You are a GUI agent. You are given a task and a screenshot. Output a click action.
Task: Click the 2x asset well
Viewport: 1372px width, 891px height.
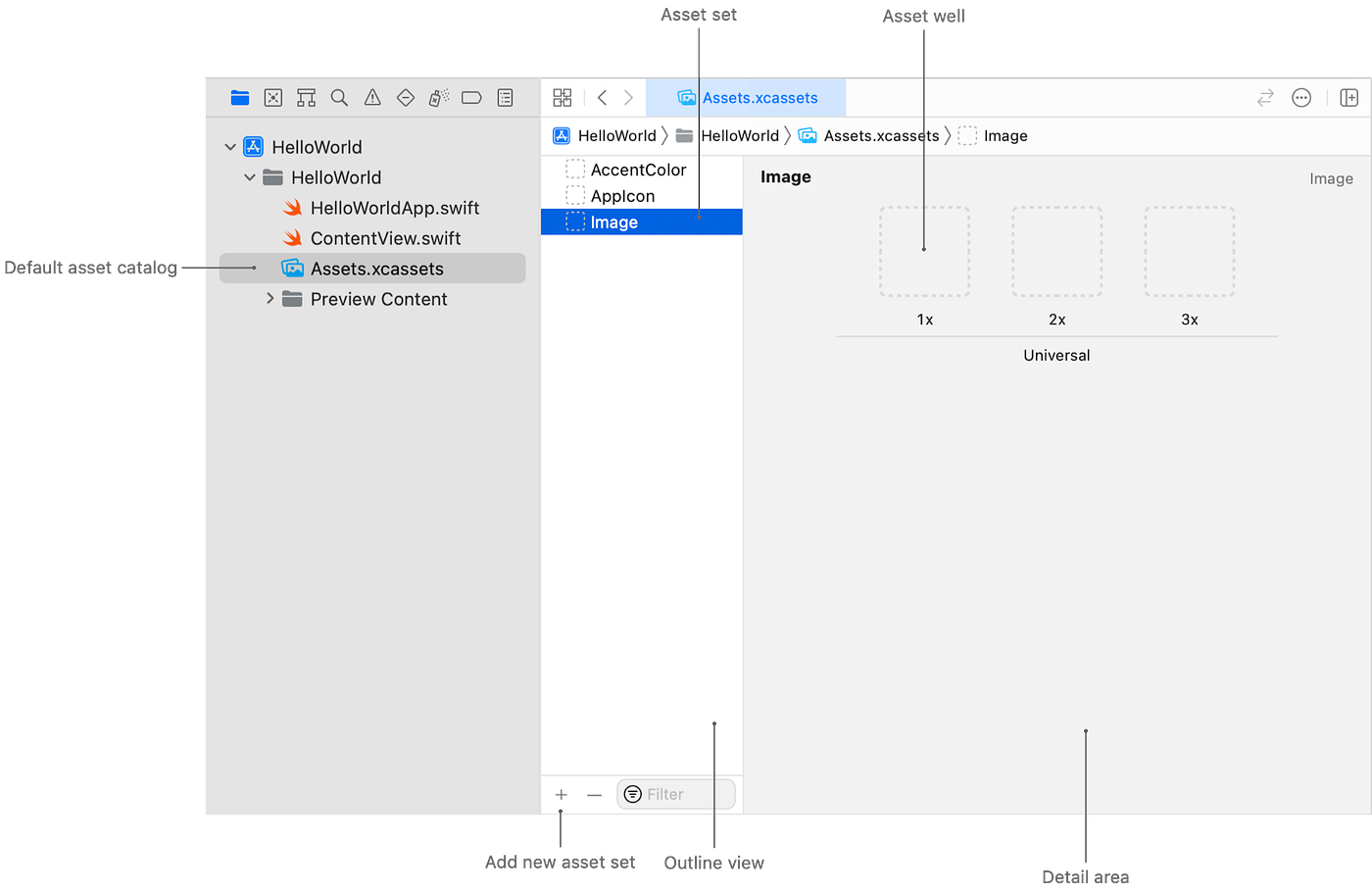(x=1056, y=251)
